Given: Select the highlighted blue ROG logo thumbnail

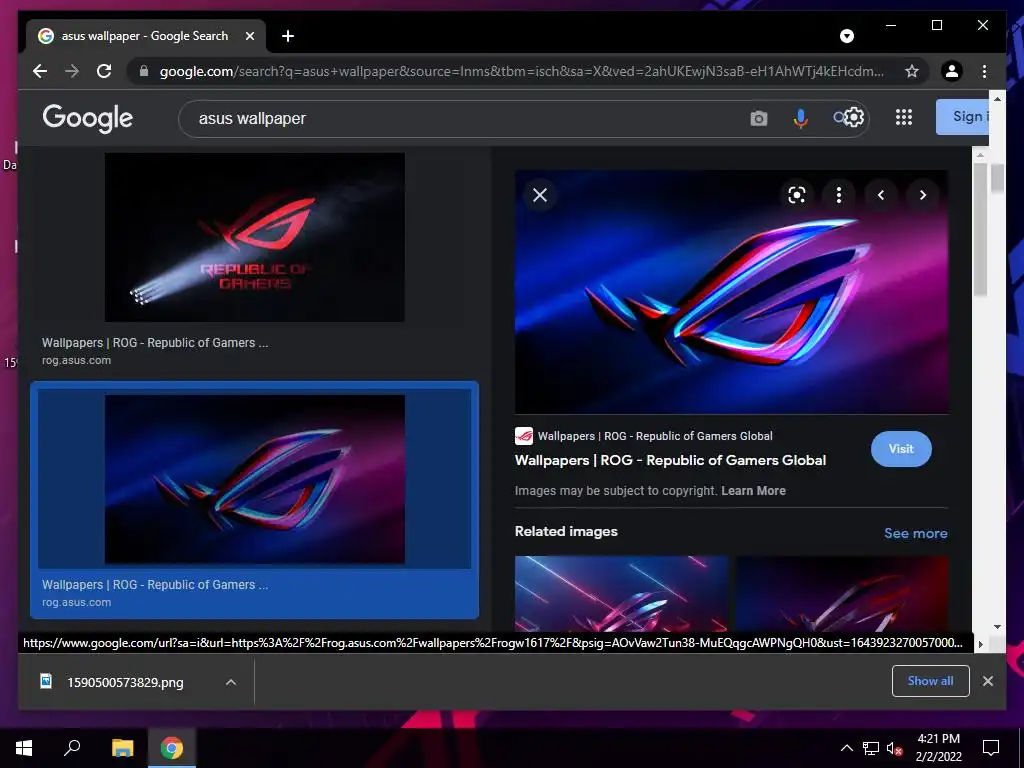Looking at the screenshot, I should tap(255, 479).
